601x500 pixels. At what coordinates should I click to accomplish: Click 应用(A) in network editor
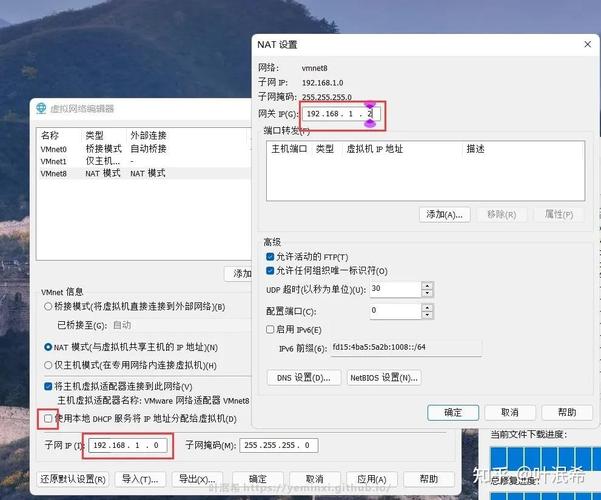372,479
